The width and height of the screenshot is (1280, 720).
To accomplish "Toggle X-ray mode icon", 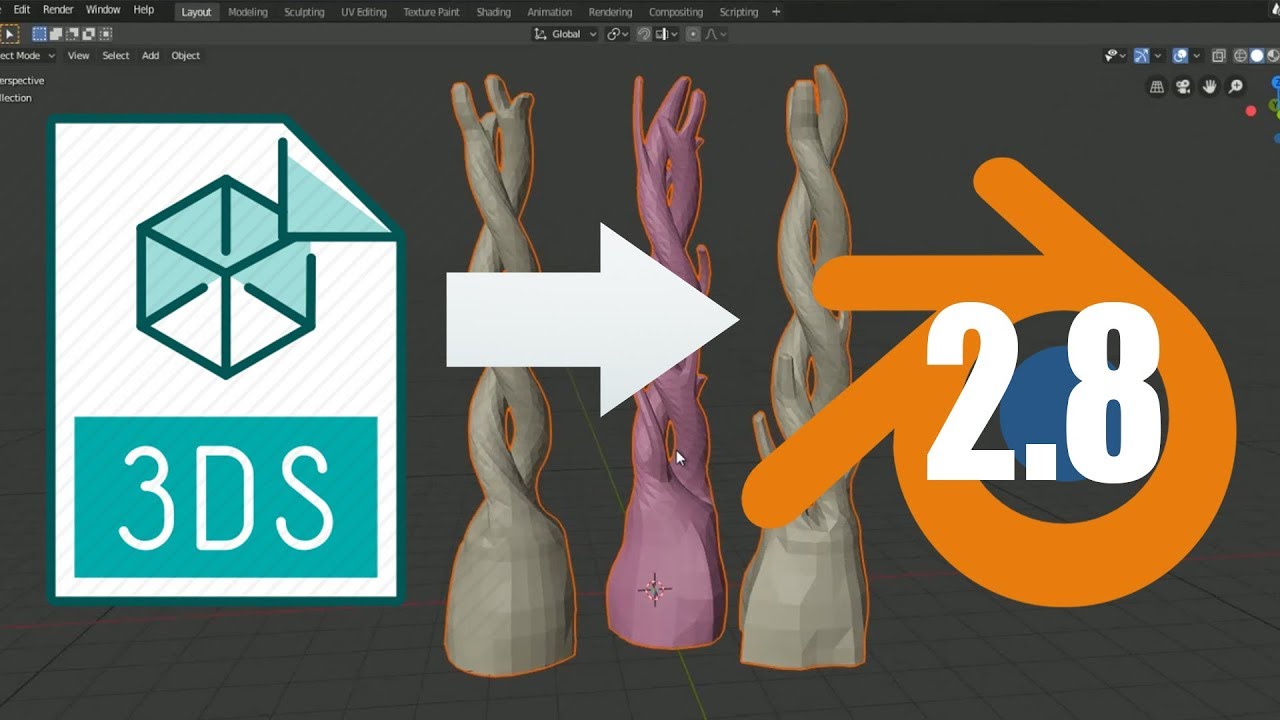I will tap(1219, 56).
